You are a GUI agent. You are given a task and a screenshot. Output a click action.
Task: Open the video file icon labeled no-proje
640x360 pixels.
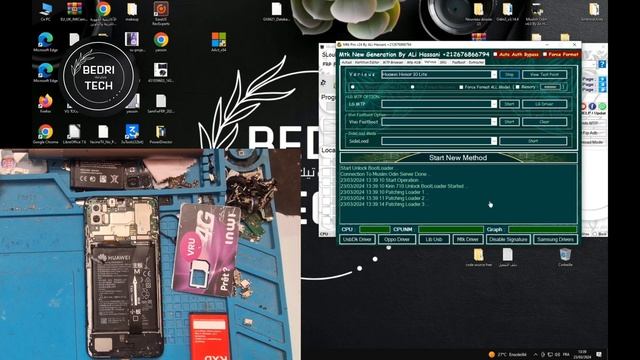(132, 42)
